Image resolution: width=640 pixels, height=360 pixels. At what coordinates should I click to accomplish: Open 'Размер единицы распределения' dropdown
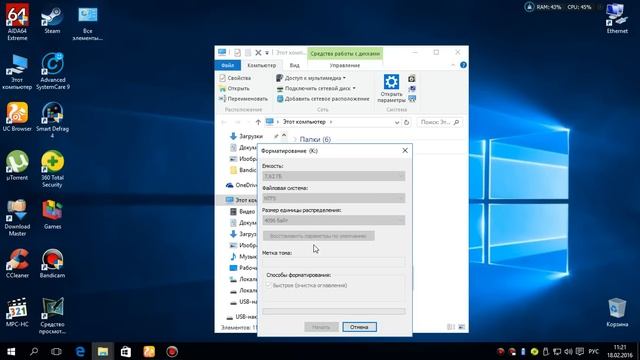[x=333, y=220]
